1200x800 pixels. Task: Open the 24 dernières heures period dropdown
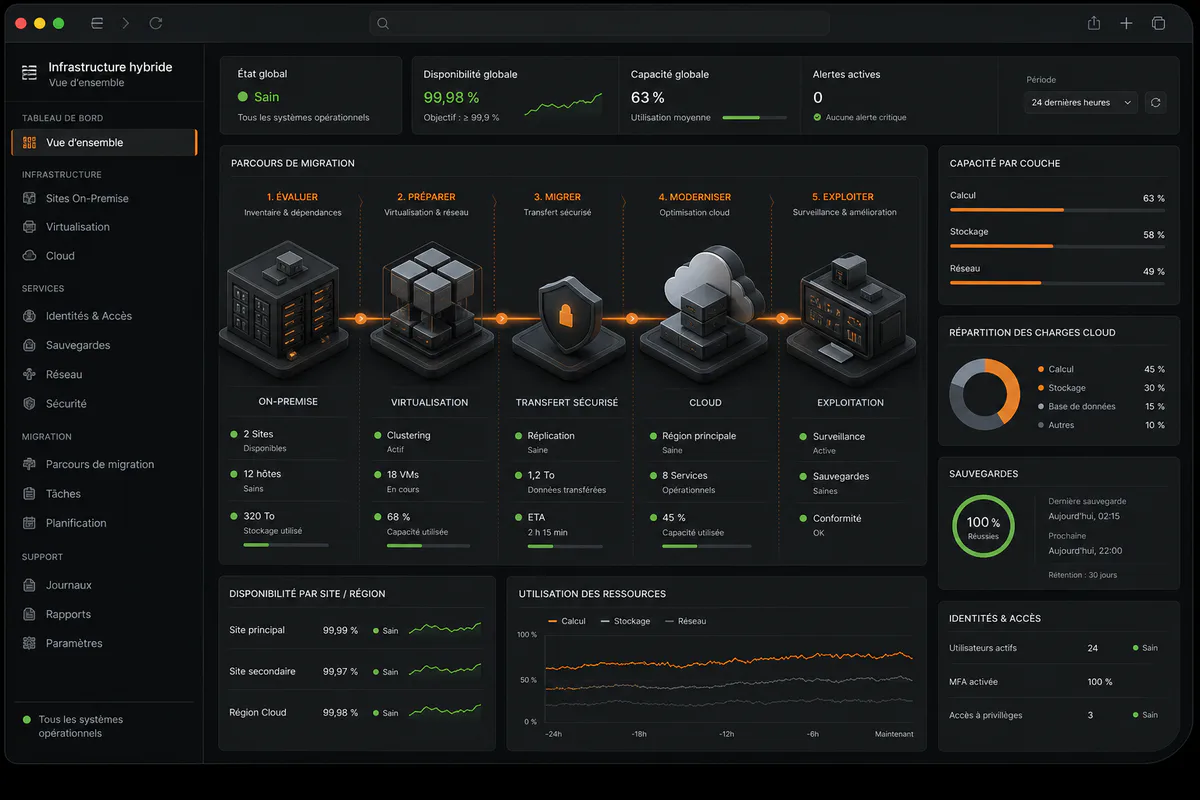click(1081, 102)
